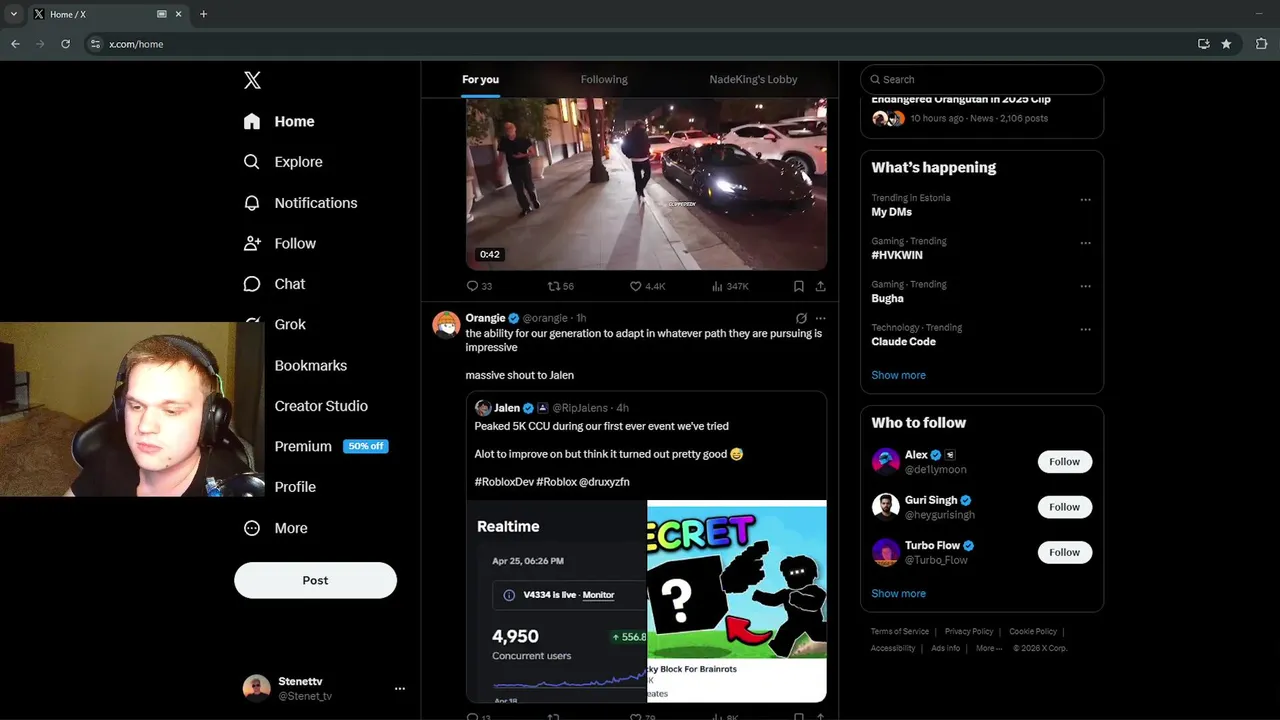Open options for #HVKWIN trend
This screenshot has height=720, width=1280.
click(1085, 243)
